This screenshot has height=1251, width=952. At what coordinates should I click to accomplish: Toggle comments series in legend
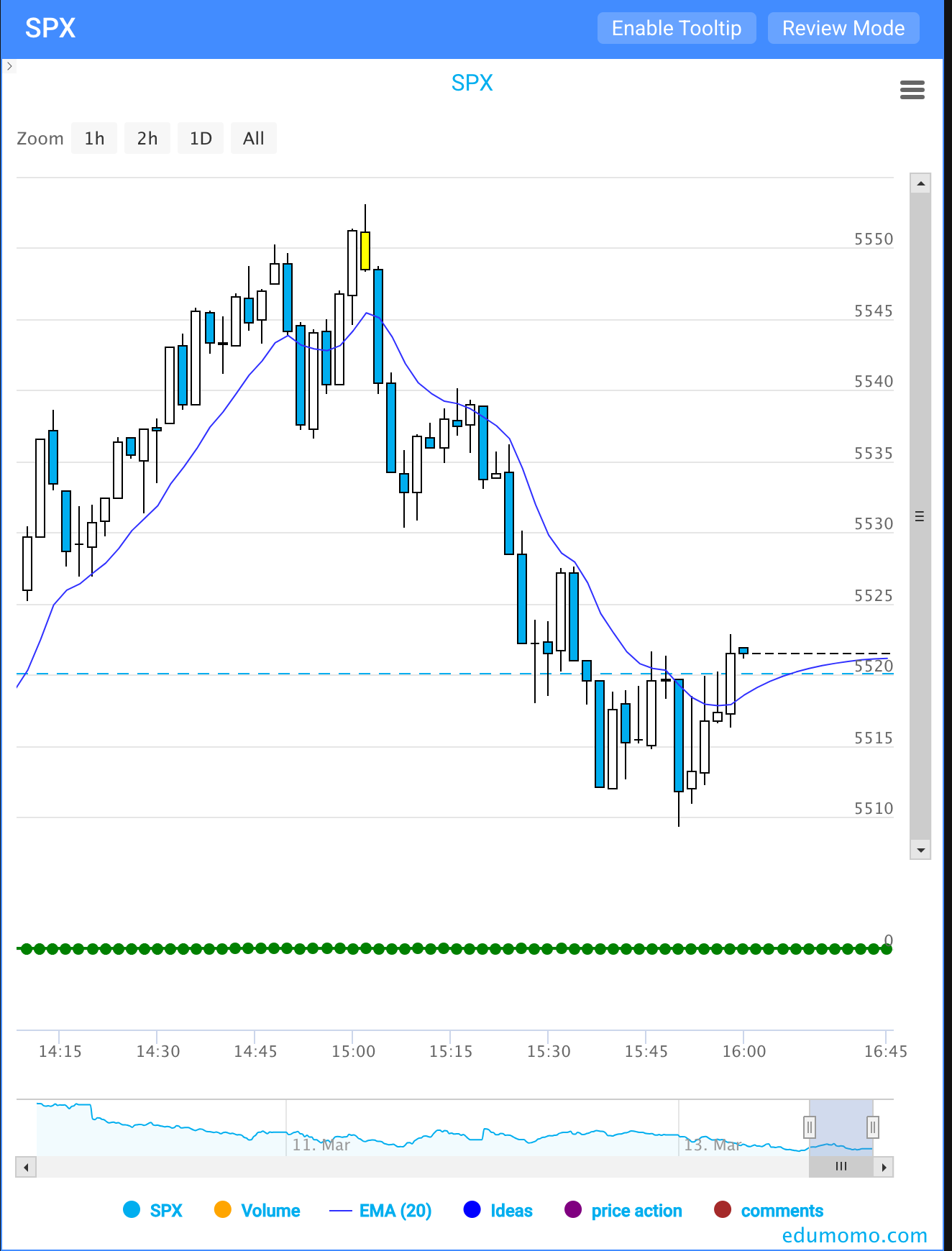pyautogui.click(x=769, y=1210)
